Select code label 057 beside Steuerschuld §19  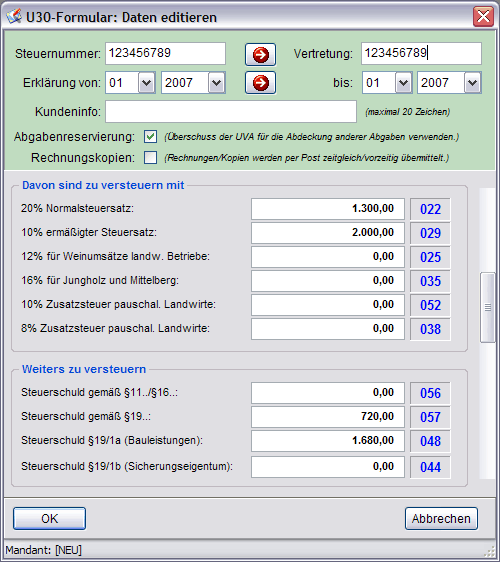(430, 417)
